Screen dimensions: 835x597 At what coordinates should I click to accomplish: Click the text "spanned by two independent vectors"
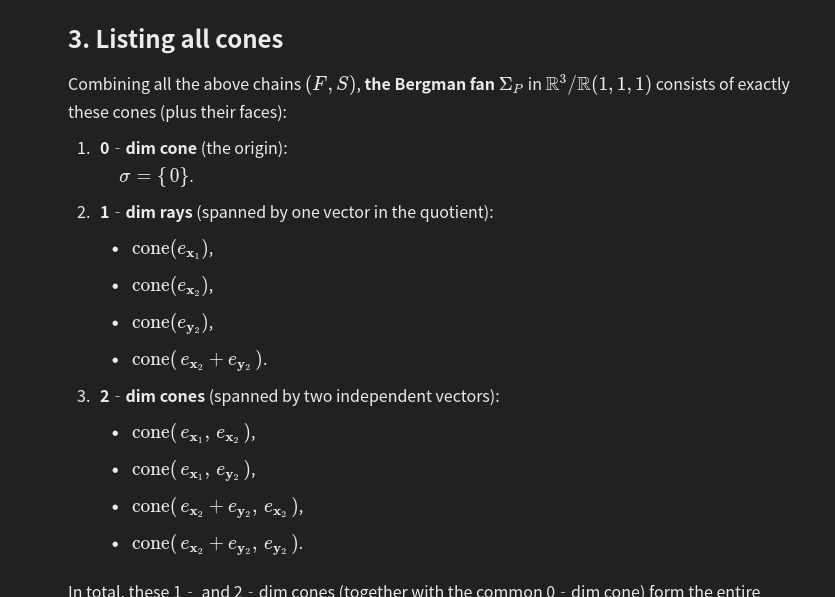tap(354, 396)
